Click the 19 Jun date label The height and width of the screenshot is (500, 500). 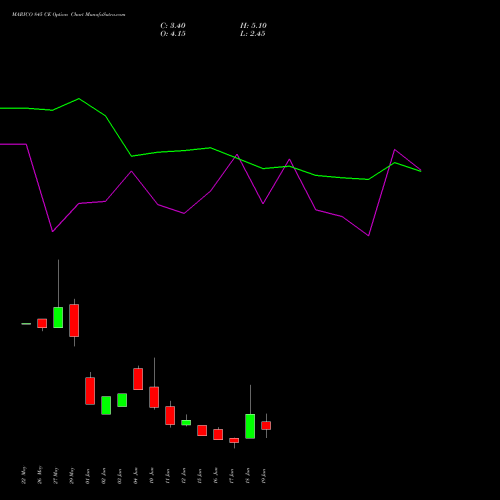264,476
